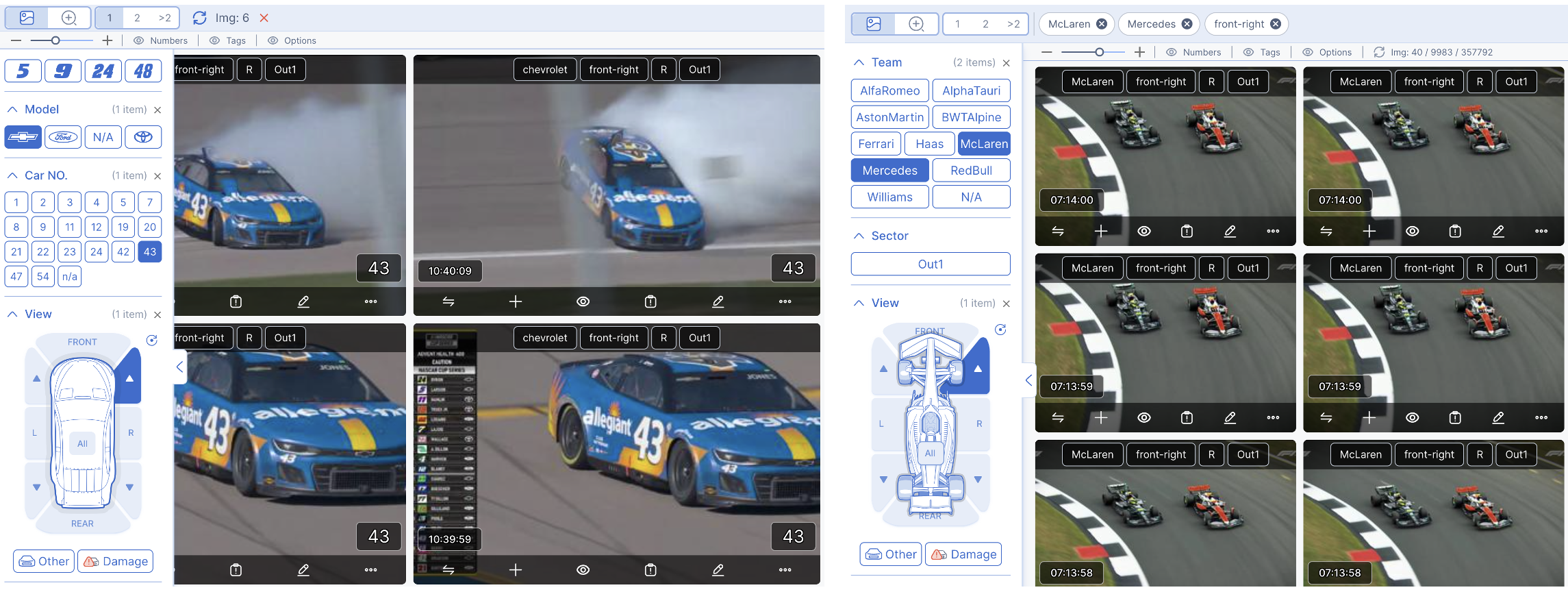Toggle Options visibility in left toolbar
Screen dimensions: 1568x592
click(x=292, y=40)
